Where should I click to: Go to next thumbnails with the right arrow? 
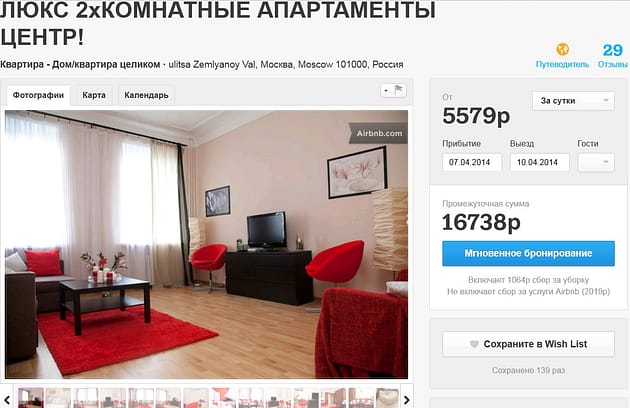(x=407, y=400)
